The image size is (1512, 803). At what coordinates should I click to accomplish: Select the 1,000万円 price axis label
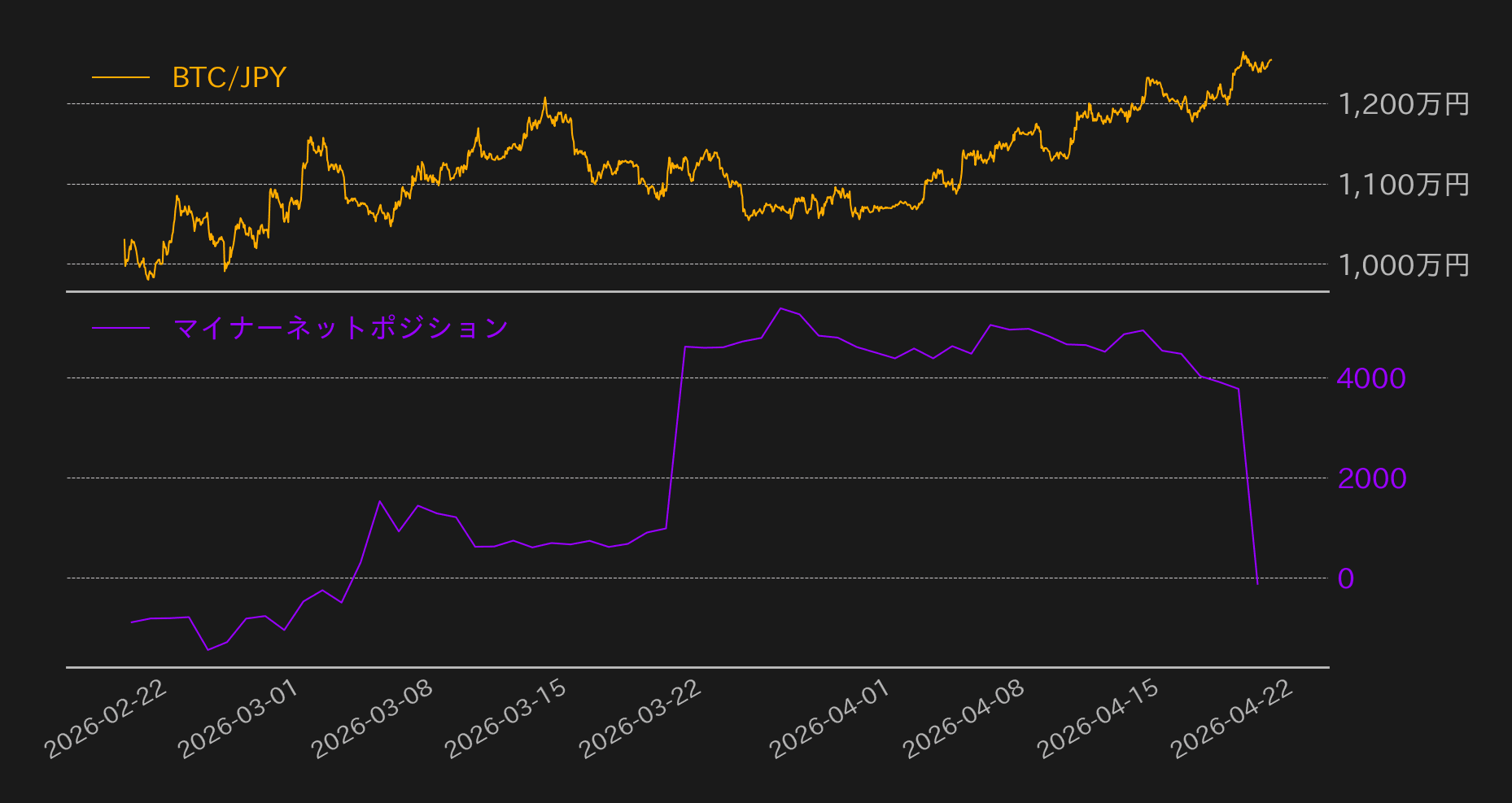[x=1404, y=265]
